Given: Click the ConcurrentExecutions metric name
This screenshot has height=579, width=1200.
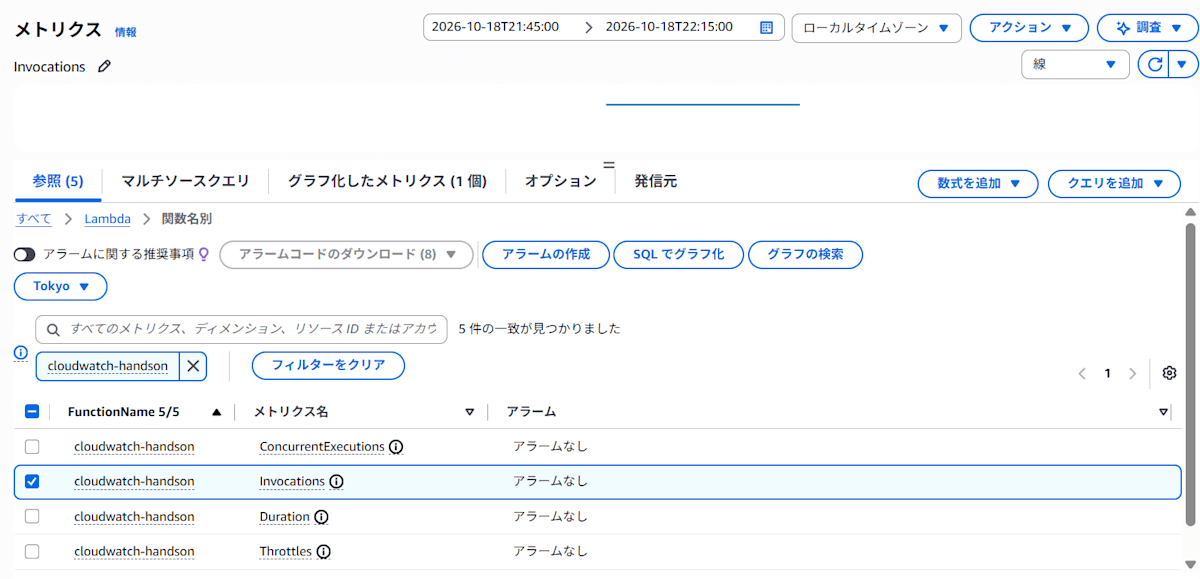Looking at the screenshot, I should 322,447.
